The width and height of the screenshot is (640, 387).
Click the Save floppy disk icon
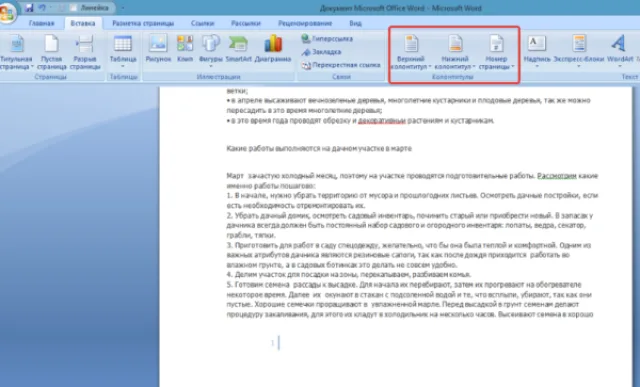pos(29,8)
